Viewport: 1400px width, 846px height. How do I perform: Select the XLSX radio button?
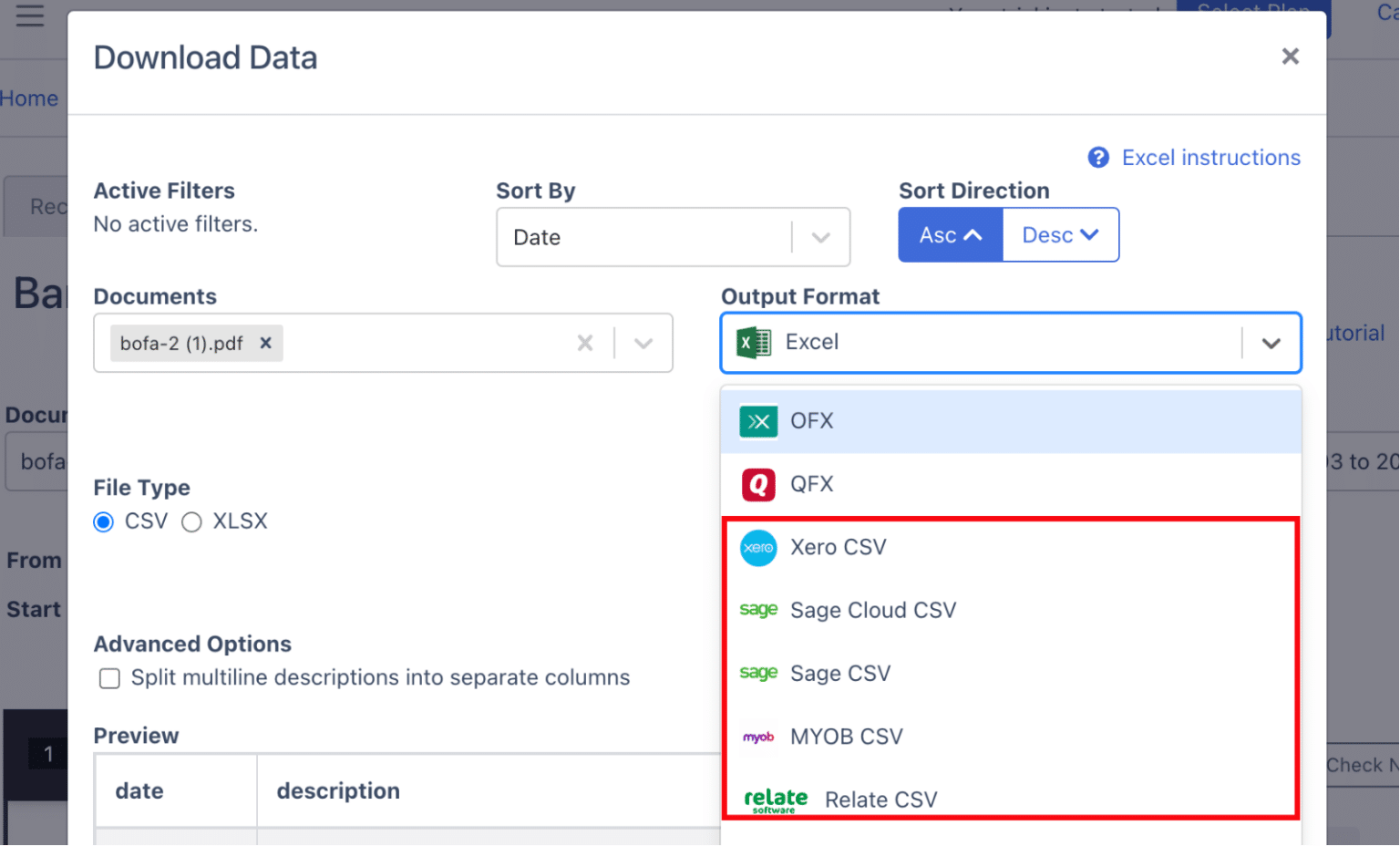coord(191,521)
